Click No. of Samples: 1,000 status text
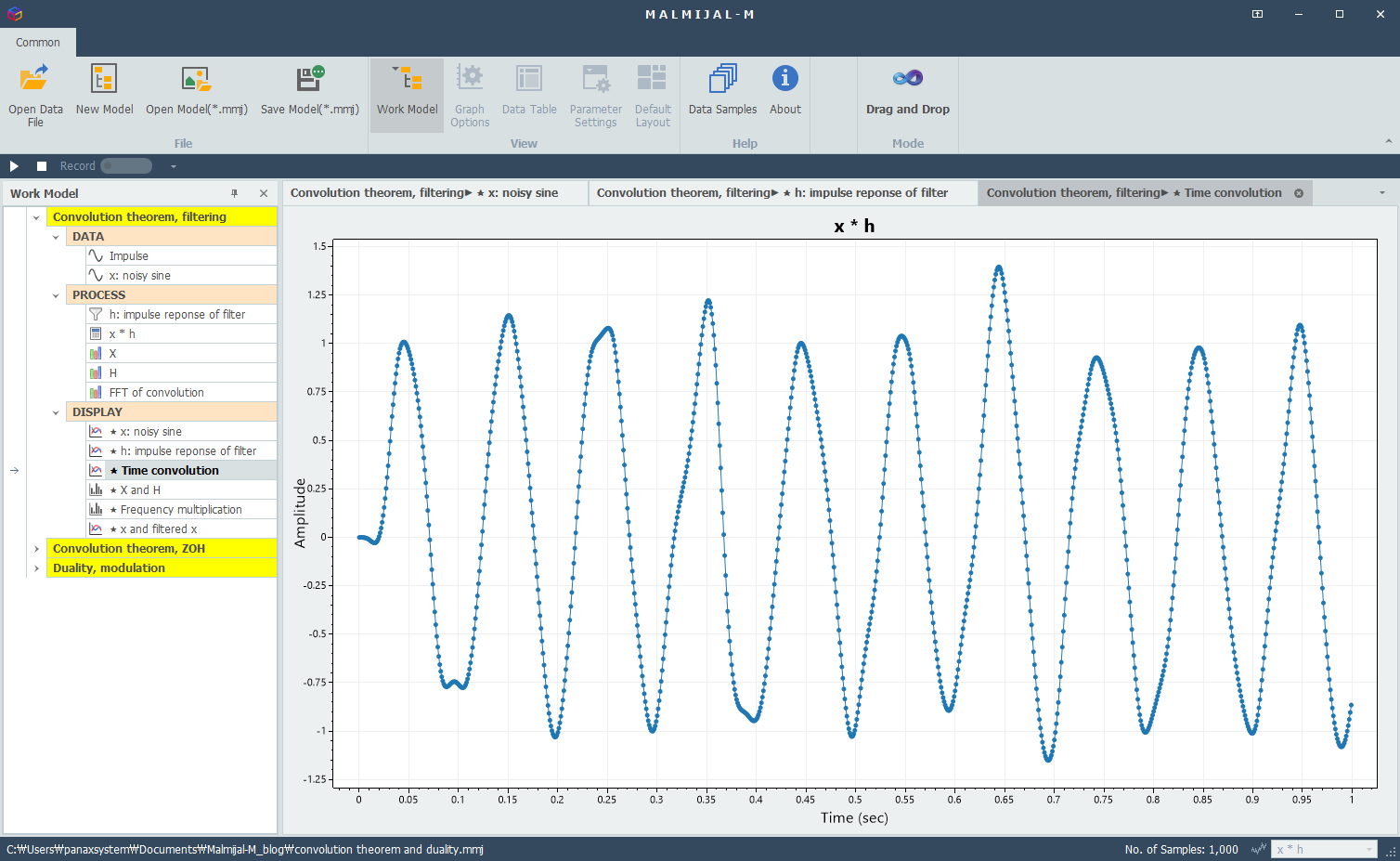The width and height of the screenshot is (1400, 861). click(x=1181, y=849)
